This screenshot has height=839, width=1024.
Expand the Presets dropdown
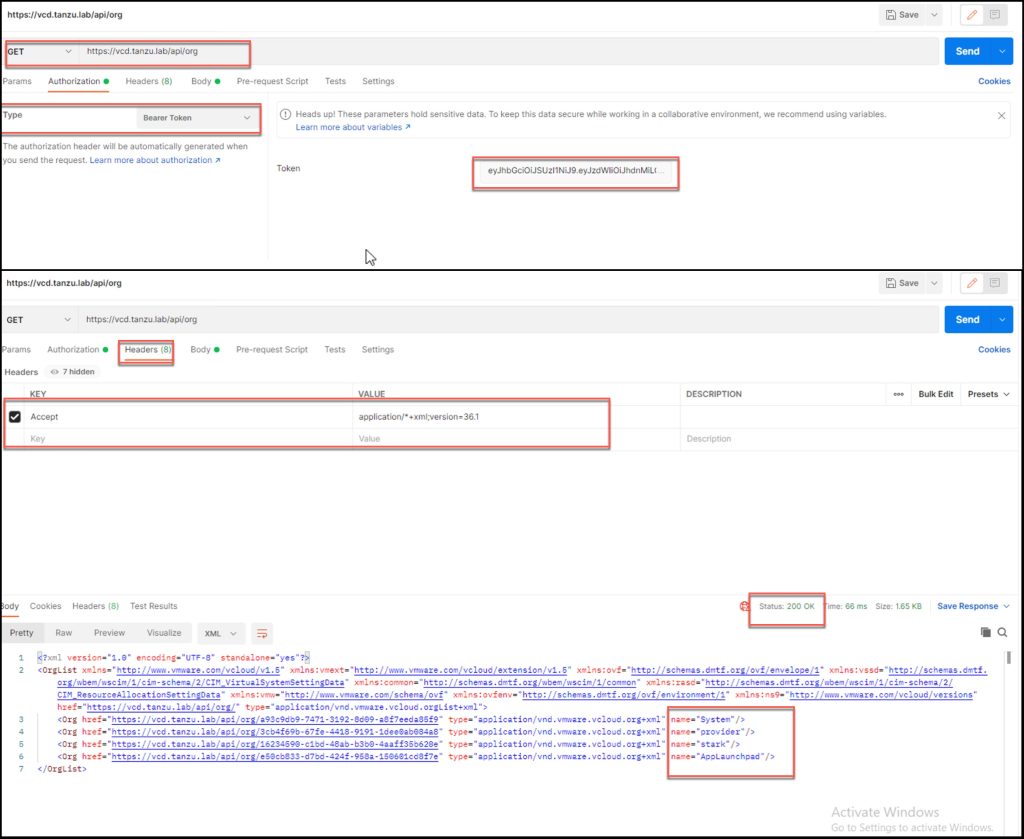988,394
